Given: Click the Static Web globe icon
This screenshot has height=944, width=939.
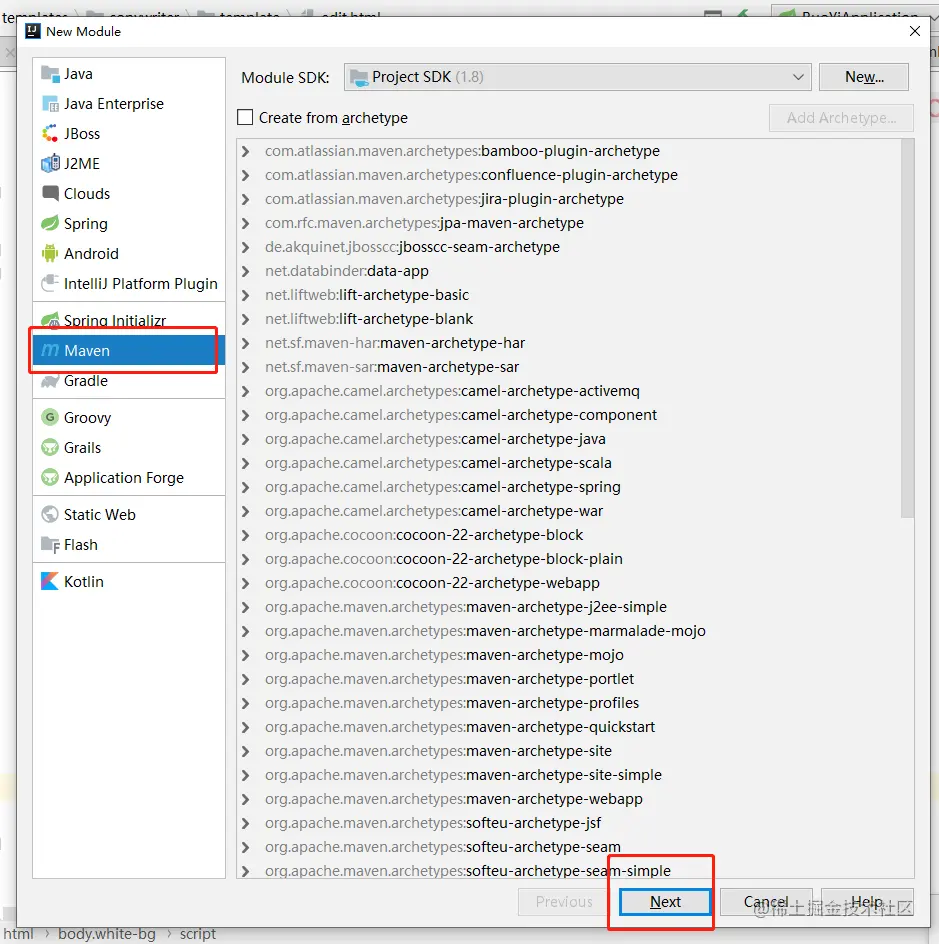Looking at the screenshot, I should click(x=50, y=514).
